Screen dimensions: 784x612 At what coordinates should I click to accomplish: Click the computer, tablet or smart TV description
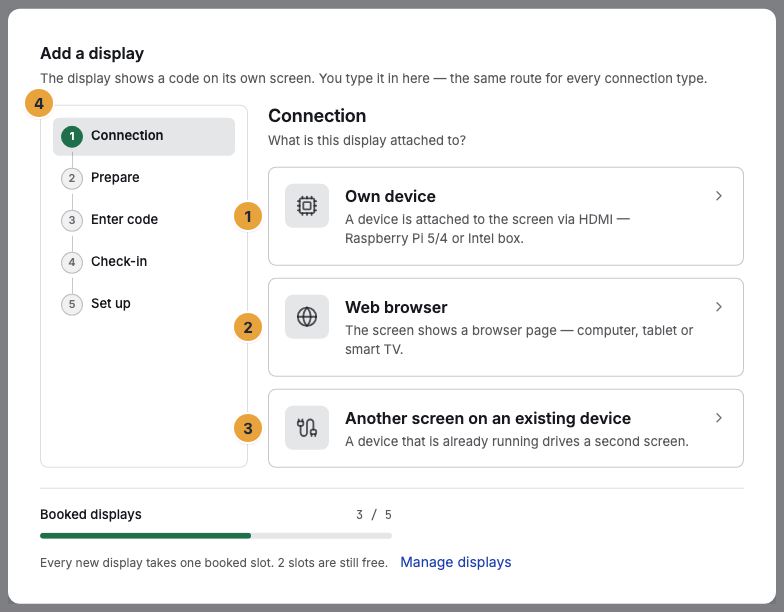tap(519, 340)
